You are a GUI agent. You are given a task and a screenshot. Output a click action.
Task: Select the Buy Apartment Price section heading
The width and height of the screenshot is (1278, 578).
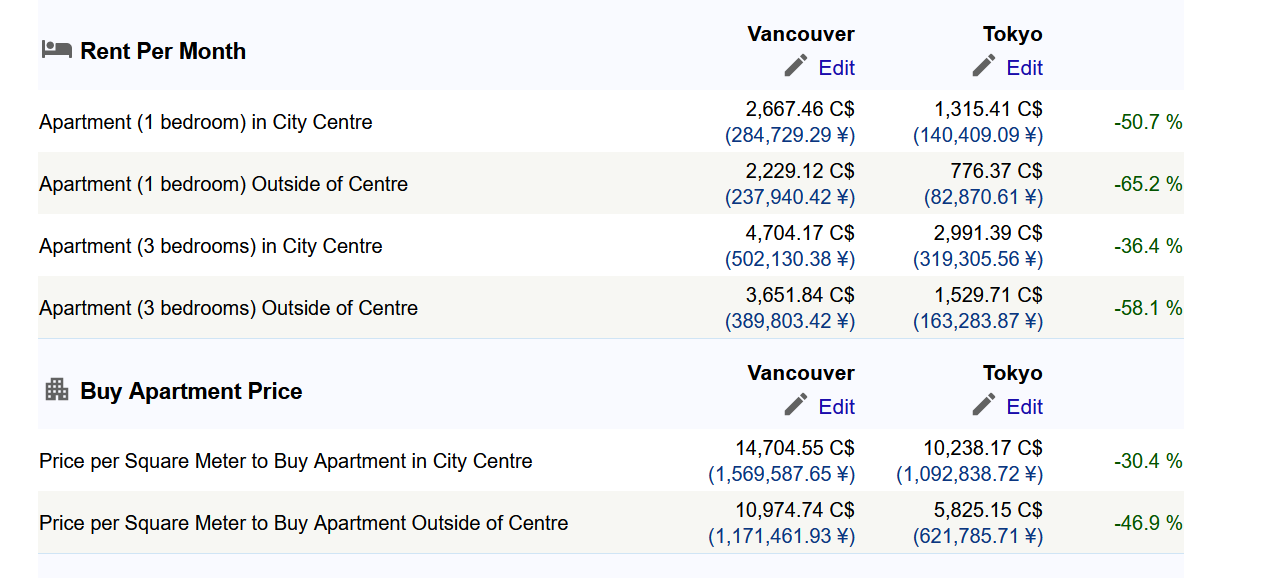coord(191,391)
